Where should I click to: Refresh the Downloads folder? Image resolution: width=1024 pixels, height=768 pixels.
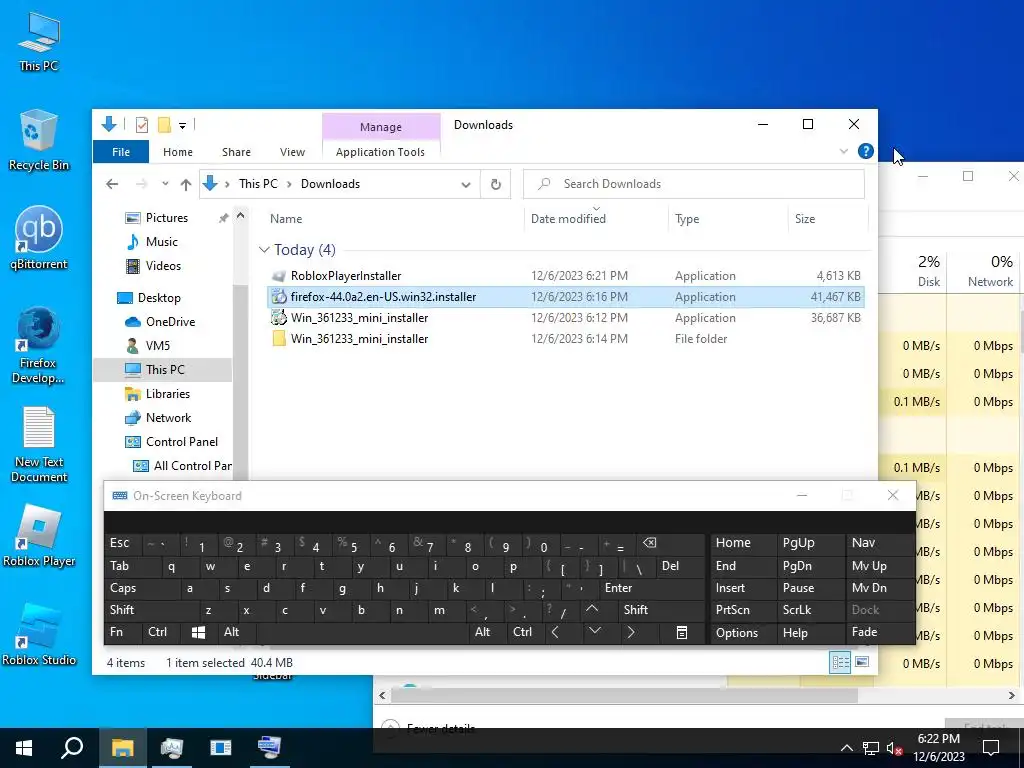click(x=496, y=184)
